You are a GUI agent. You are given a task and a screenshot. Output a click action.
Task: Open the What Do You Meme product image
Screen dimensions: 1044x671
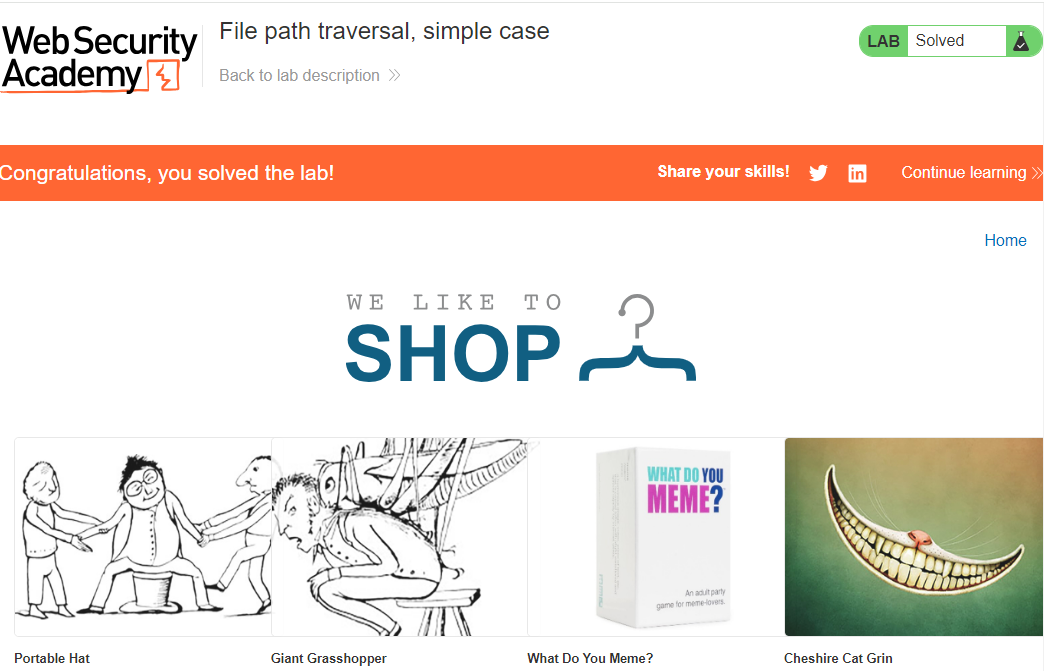[x=656, y=537]
